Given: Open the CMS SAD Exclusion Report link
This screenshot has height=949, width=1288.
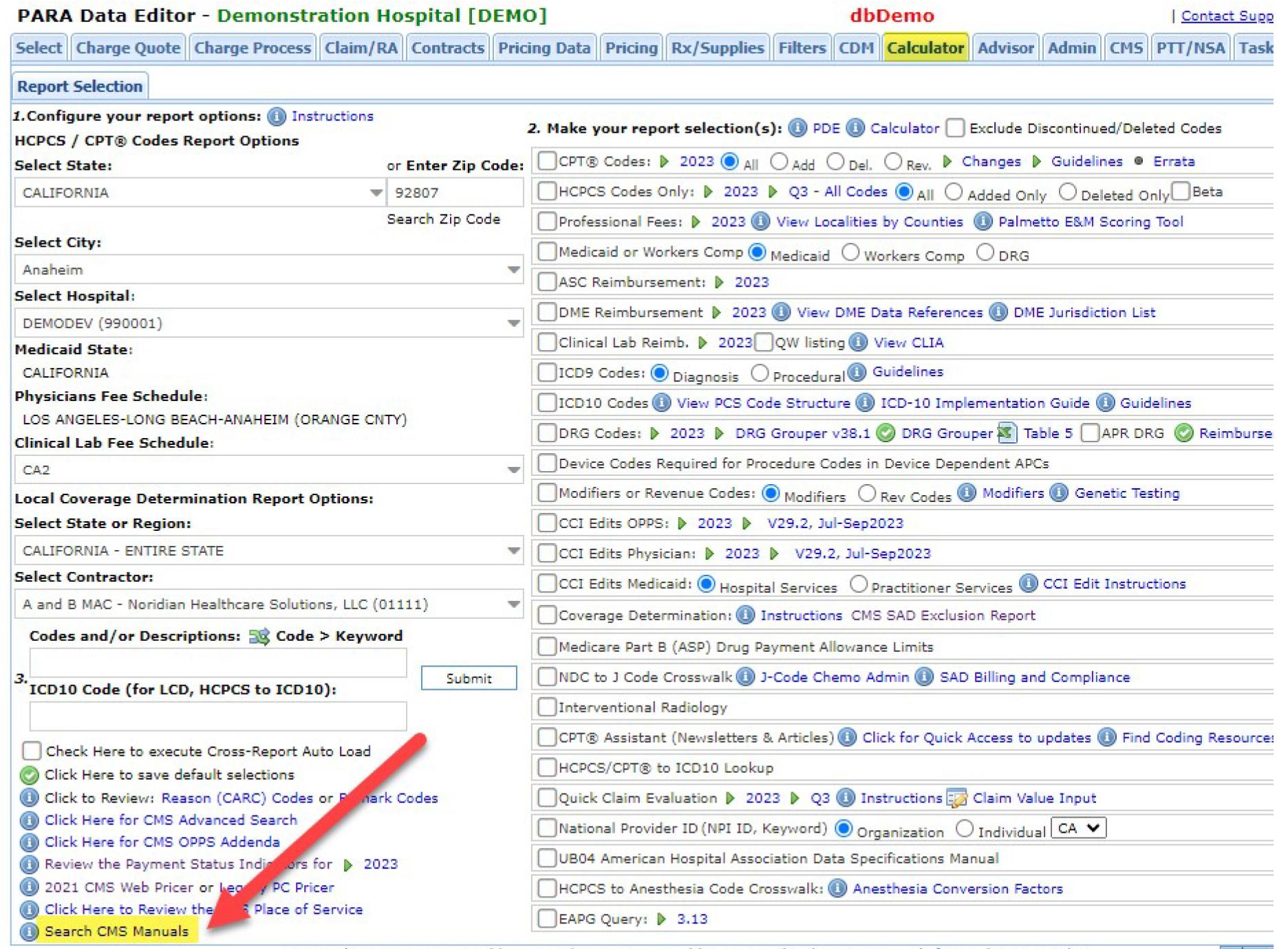Looking at the screenshot, I should pos(943,615).
